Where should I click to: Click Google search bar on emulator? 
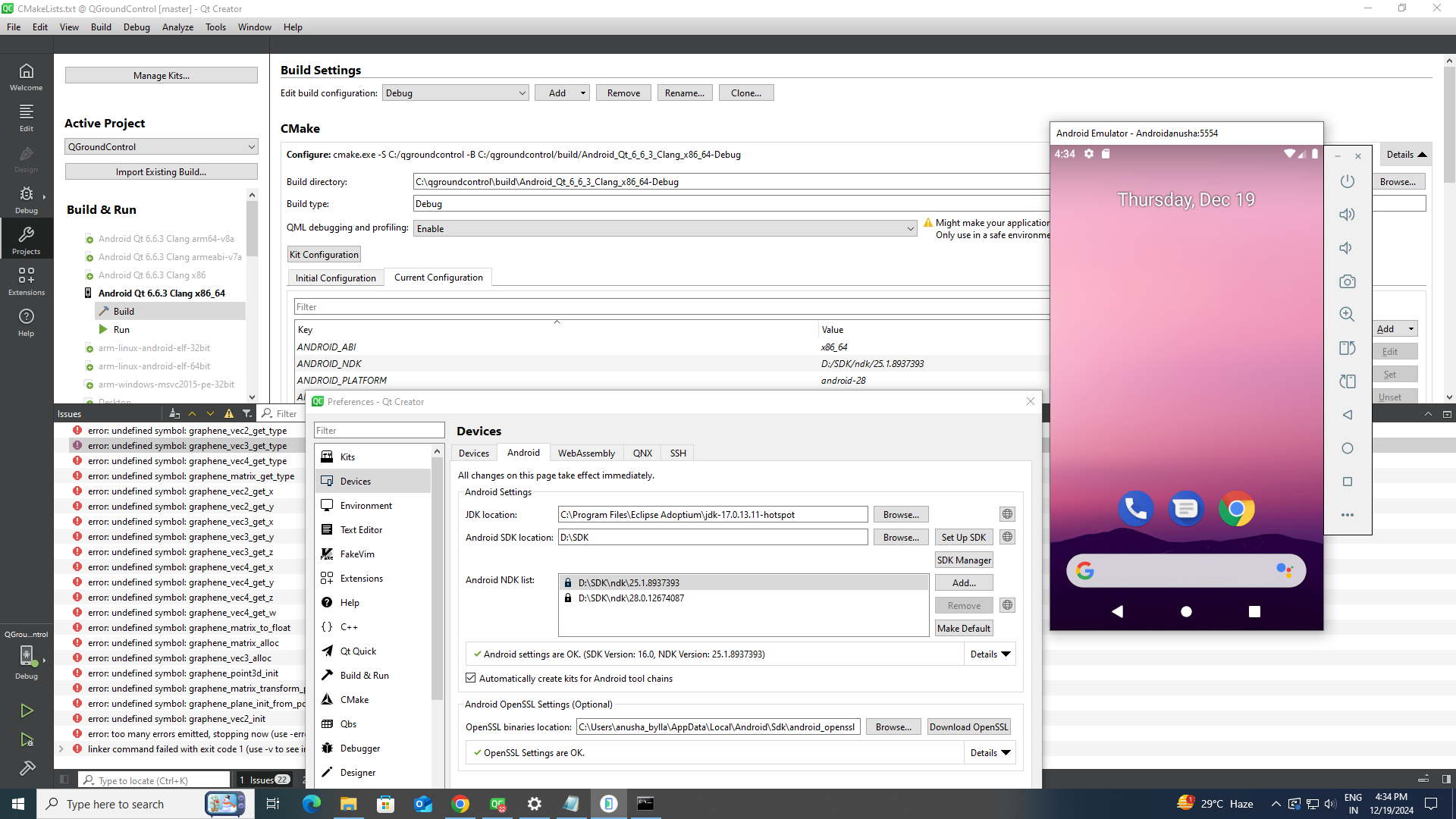(1186, 570)
